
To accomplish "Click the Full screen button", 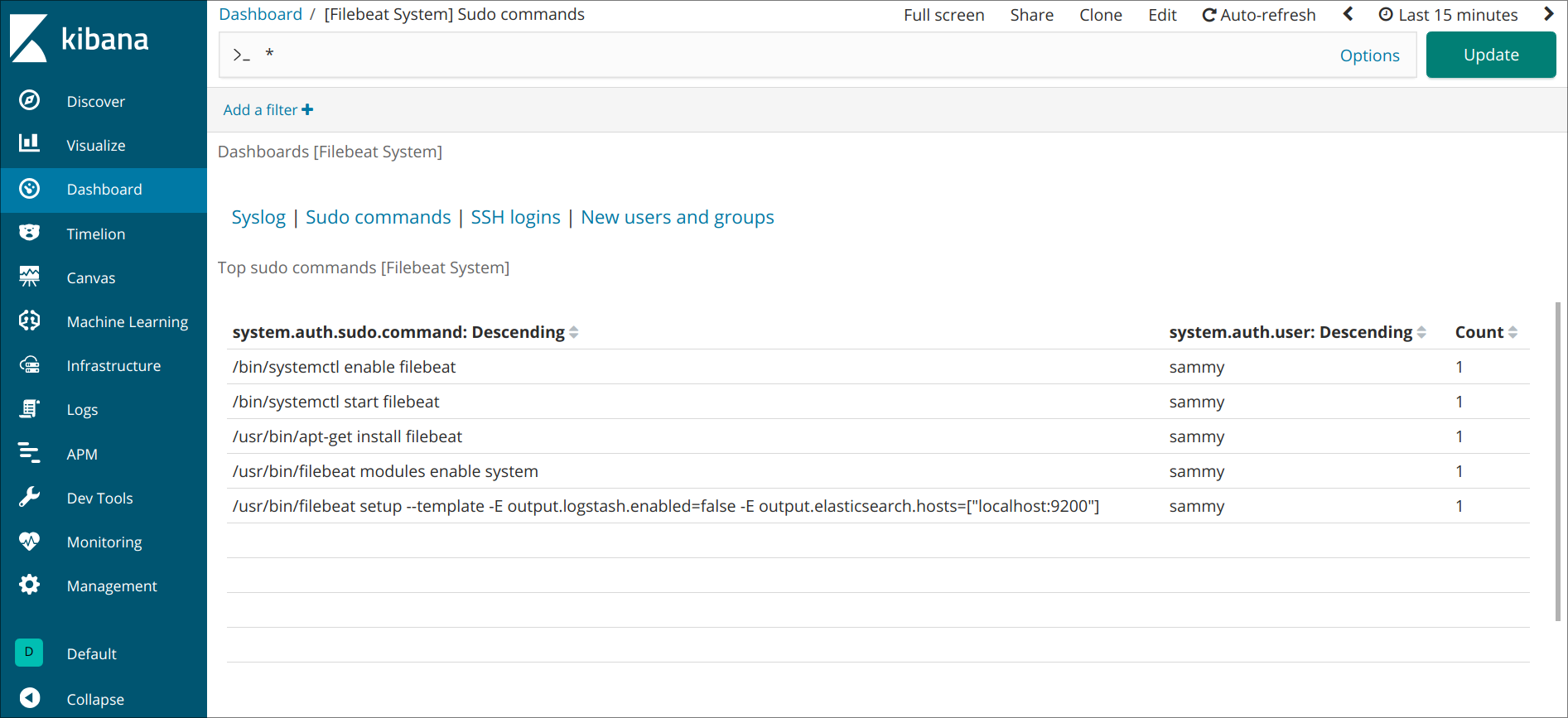I will click(x=944, y=15).
